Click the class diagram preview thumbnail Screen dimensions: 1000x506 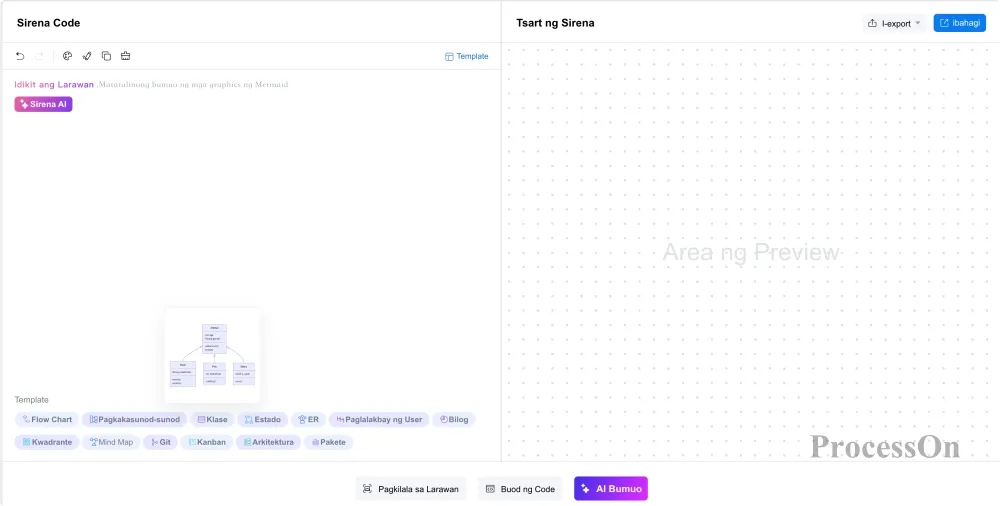(x=212, y=355)
